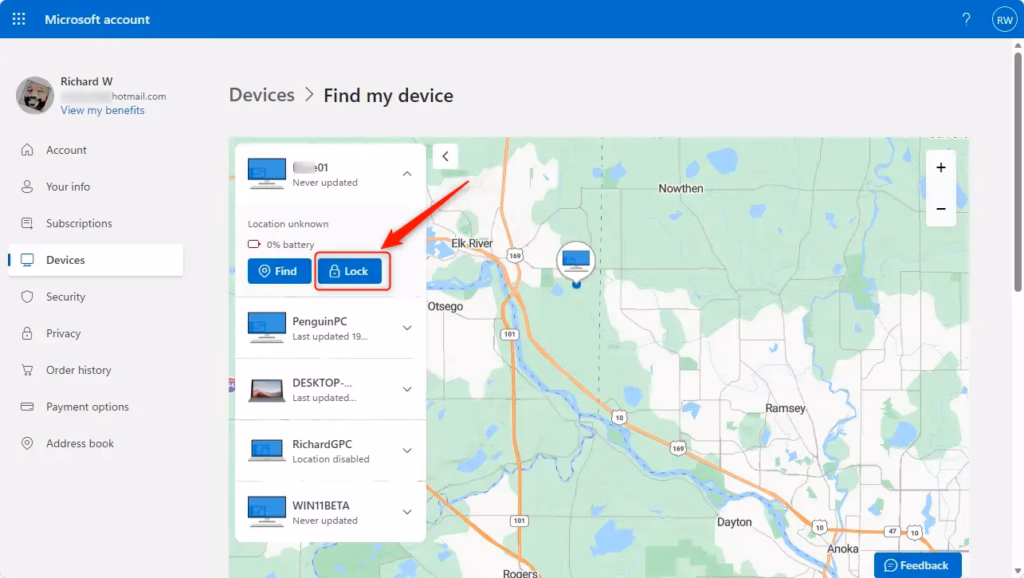
Task: Click the Devices monitor icon in sidebar
Action: 27,260
